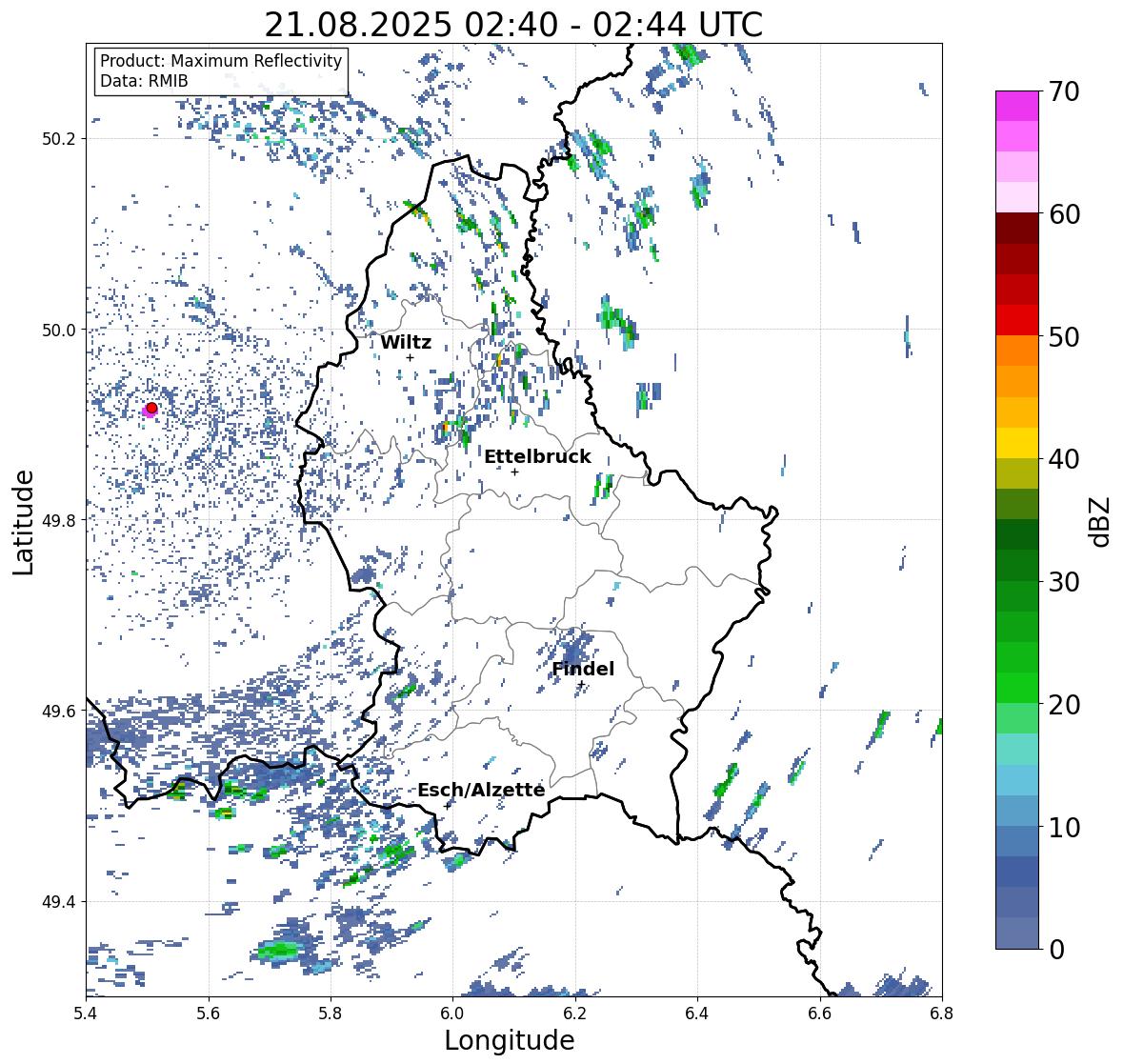Click the longitude tick label 6.2
1123x1064 pixels.
pos(575,1013)
